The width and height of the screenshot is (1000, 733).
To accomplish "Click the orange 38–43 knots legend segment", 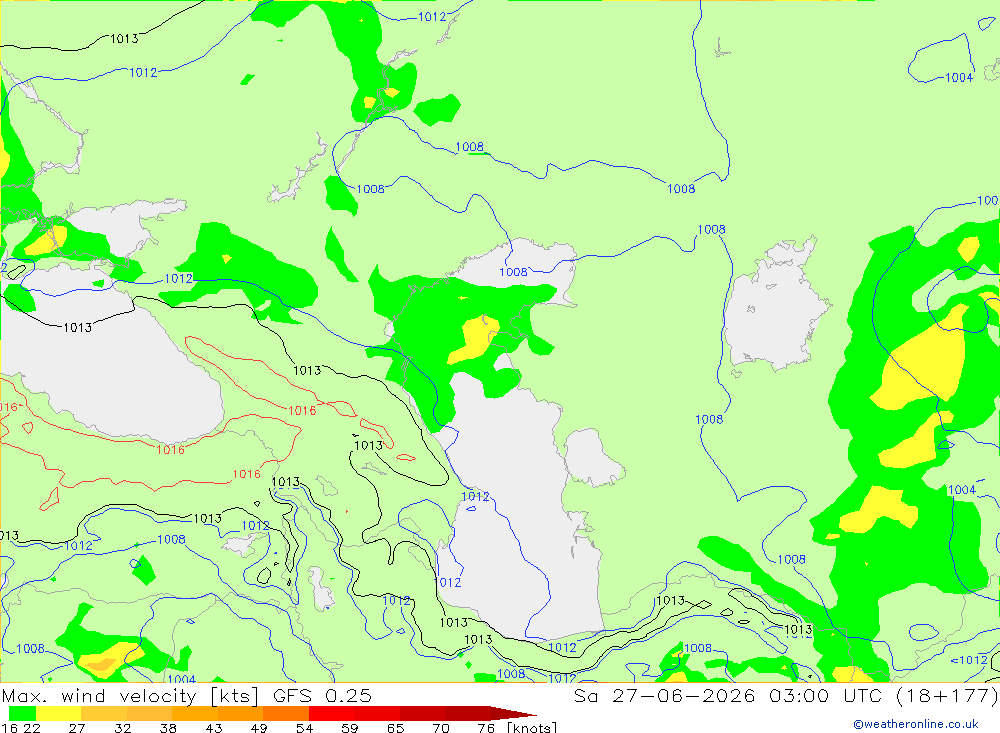I will (195, 713).
